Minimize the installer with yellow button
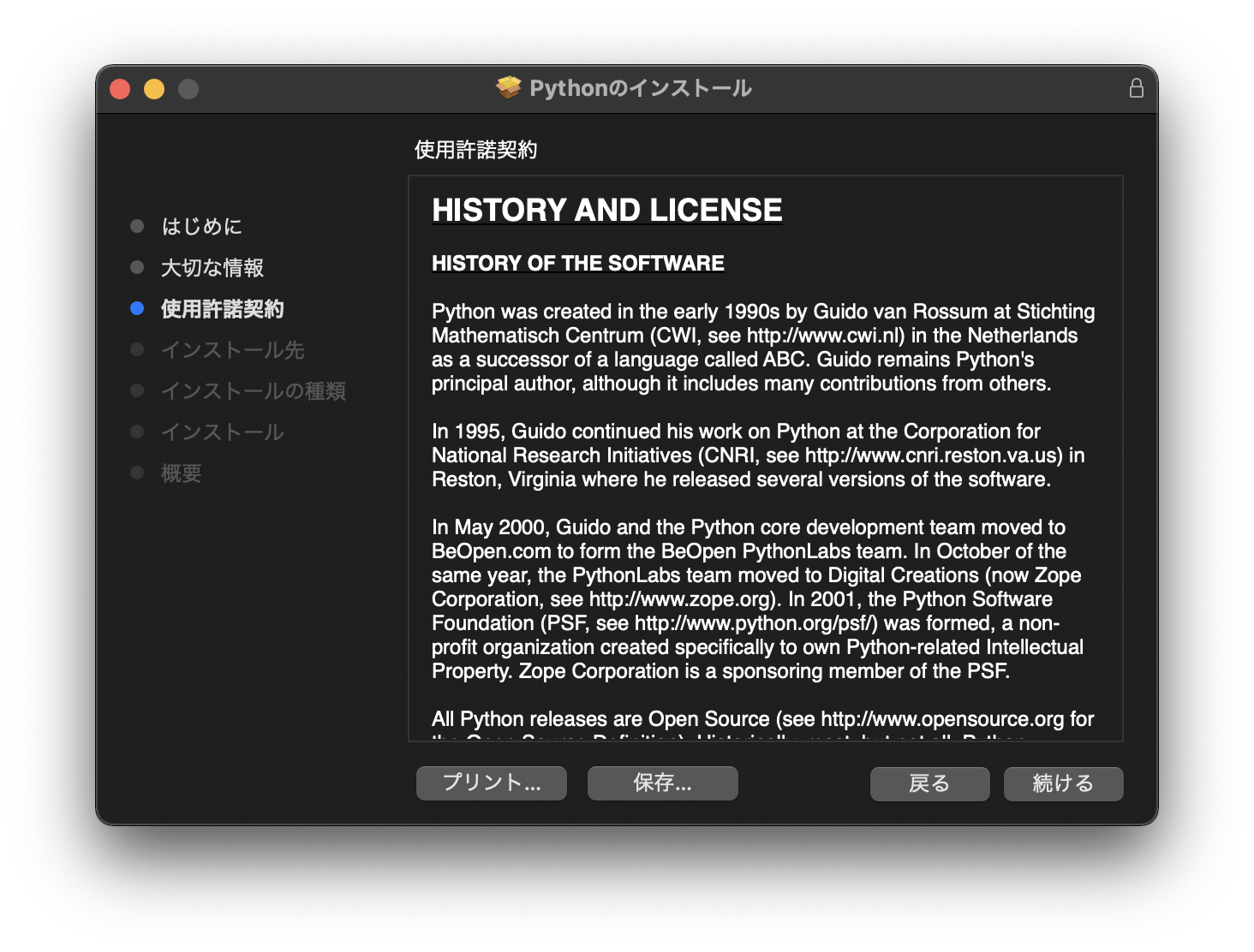 (x=154, y=89)
